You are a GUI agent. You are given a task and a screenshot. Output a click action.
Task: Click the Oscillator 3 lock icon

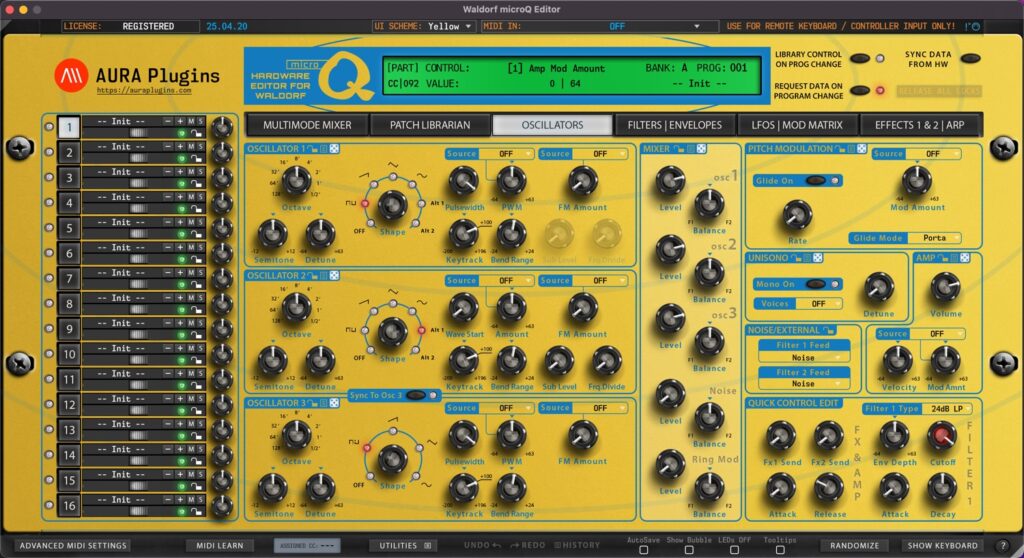pos(313,403)
